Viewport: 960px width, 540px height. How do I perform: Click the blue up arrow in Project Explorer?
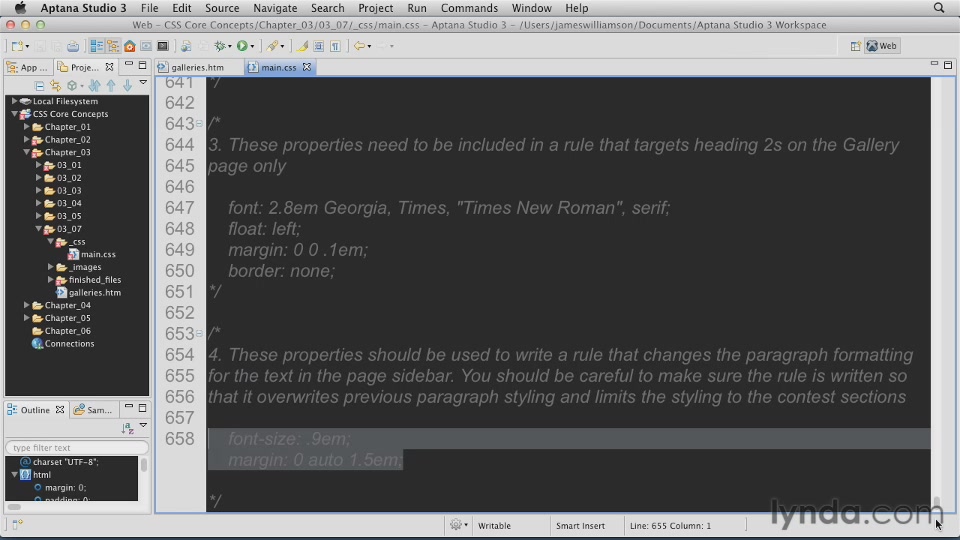click(111, 86)
